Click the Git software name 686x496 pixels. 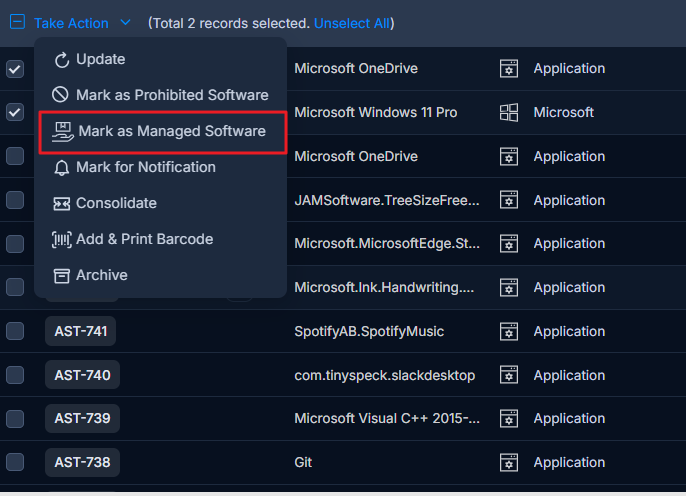pos(303,462)
